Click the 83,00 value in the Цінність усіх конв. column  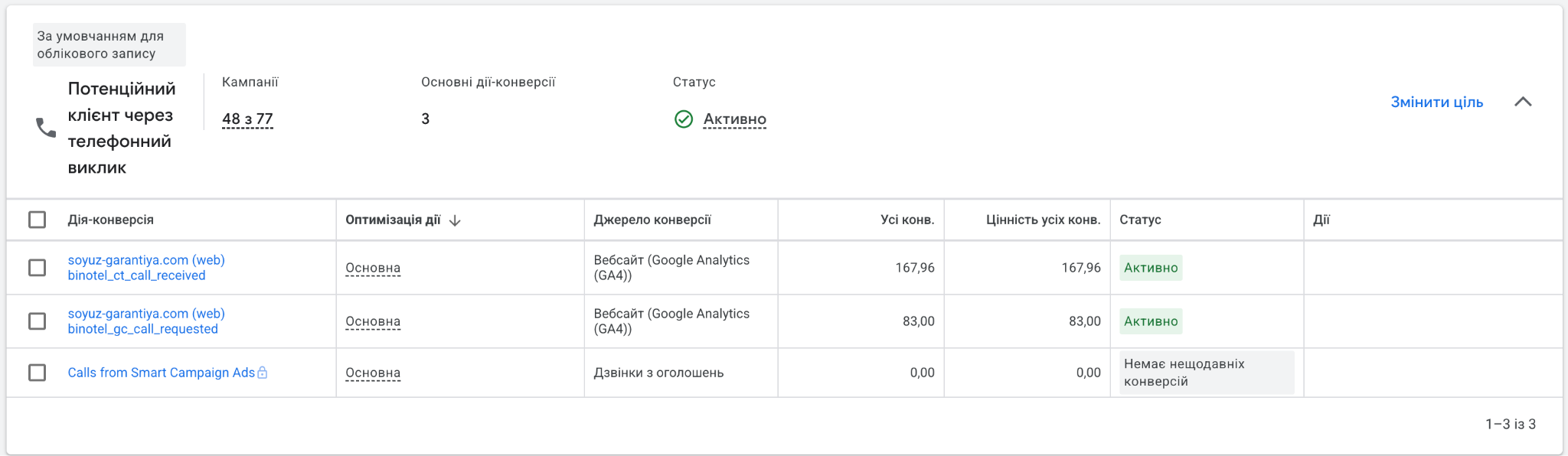coord(1085,321)
